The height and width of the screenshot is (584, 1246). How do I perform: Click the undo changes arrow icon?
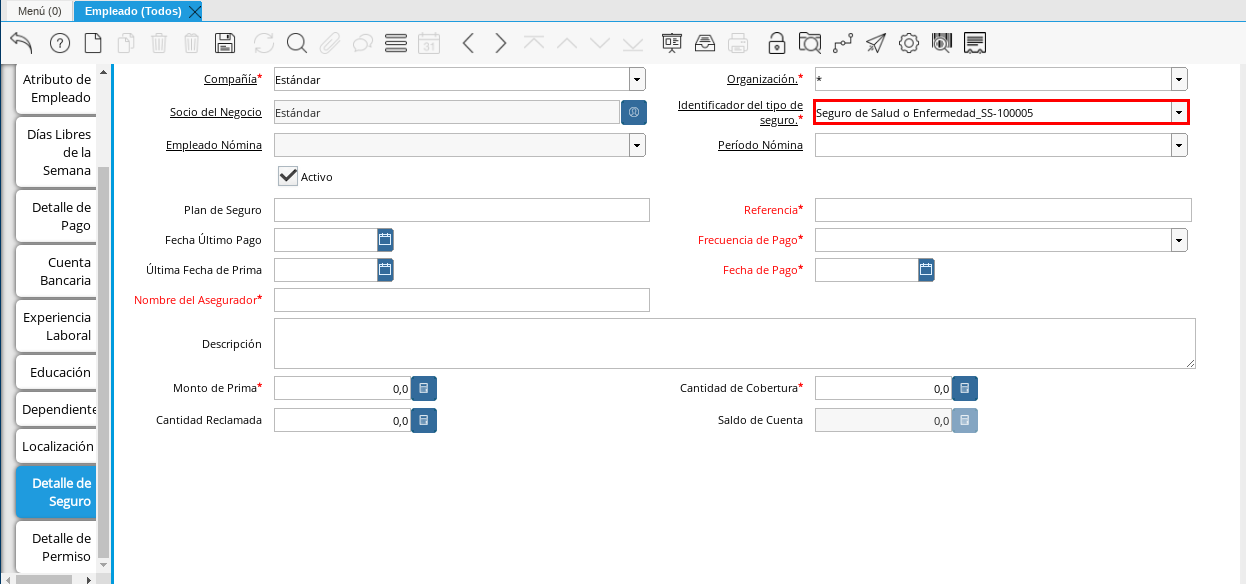point(22,43)
